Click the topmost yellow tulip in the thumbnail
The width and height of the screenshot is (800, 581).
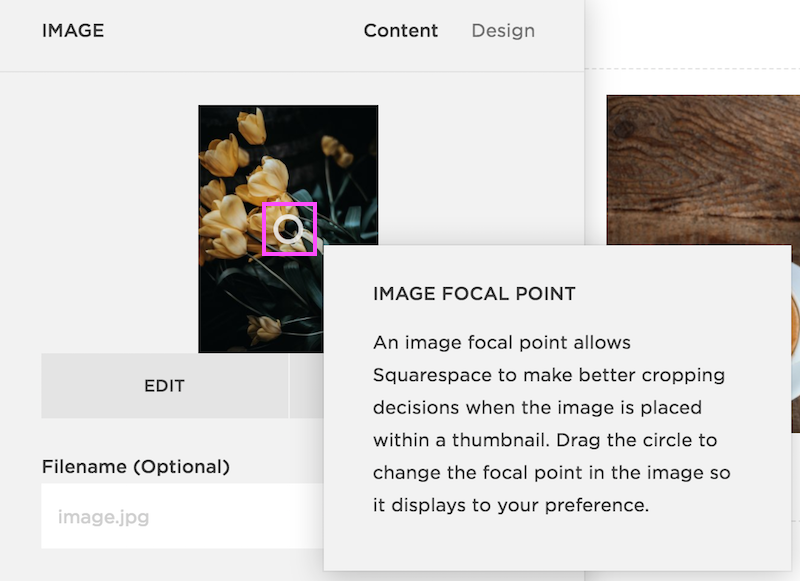[x=253, y=126]
